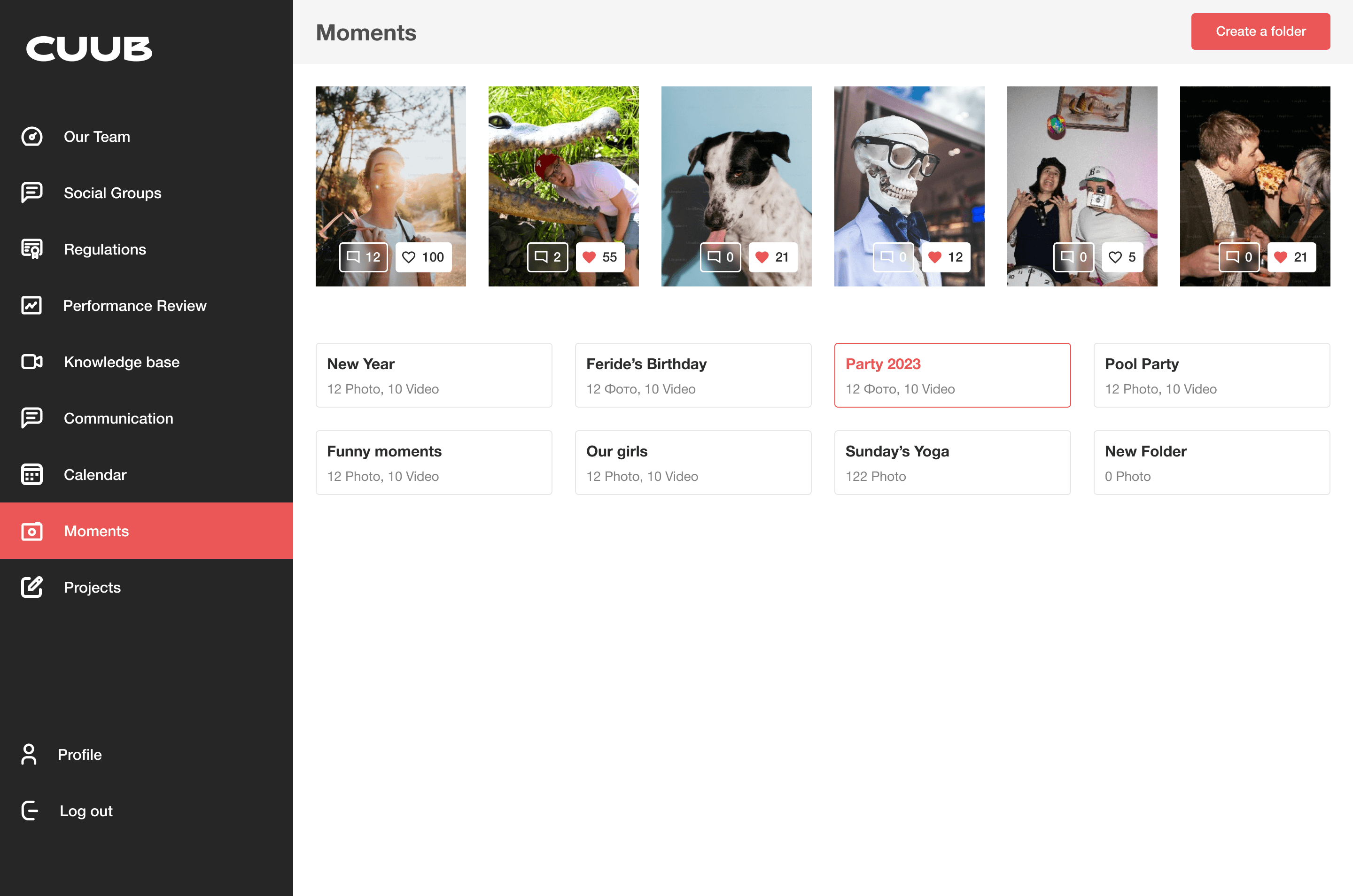This screenshot has width=1353, height=896.
Task: Unlike the crocodile photo with 55 likes
Action: (599, 257)
